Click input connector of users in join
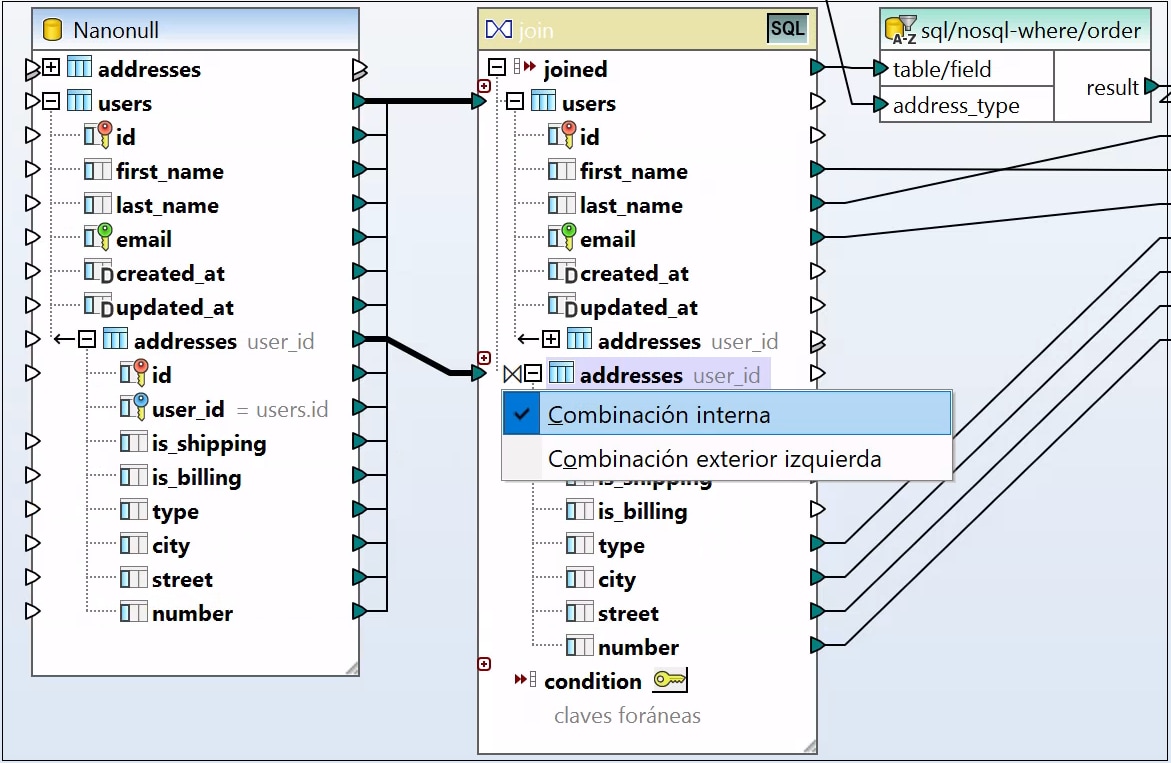This screenshot has height=763, width=1171. (x=479, y=102)
